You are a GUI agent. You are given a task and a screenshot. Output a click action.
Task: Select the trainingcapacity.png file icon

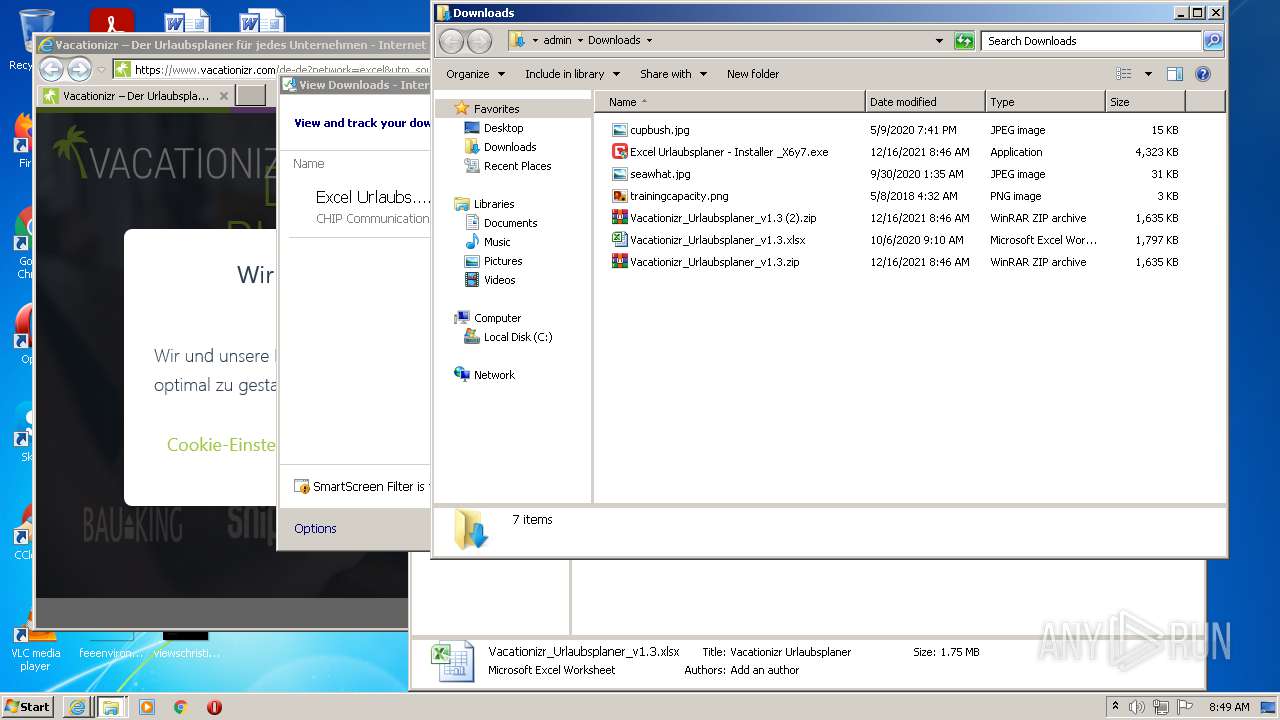coord(619,196)
